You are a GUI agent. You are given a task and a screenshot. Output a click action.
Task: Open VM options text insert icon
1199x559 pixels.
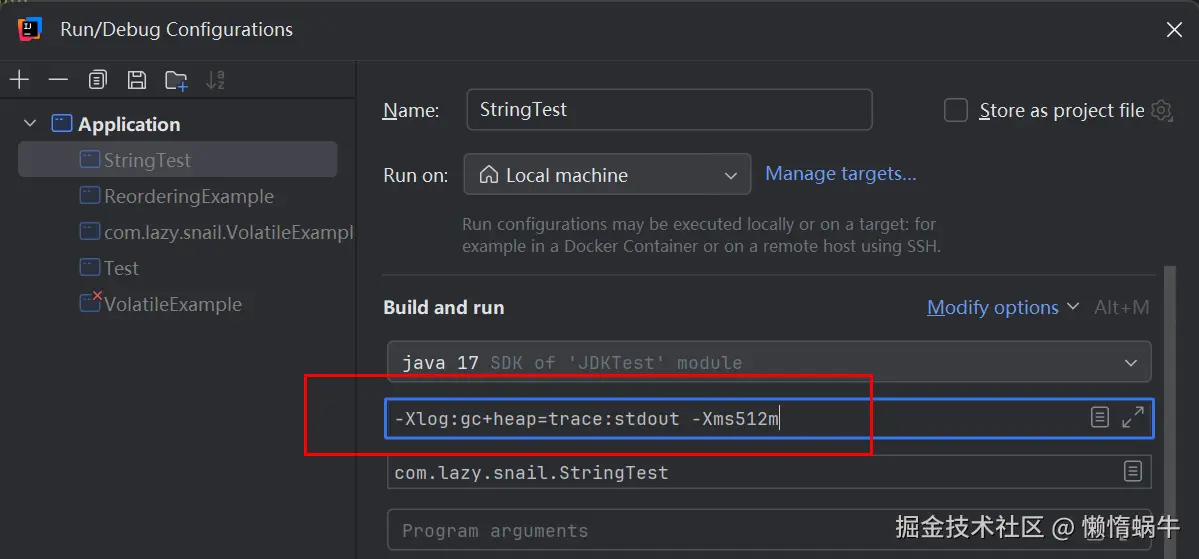1100,418
